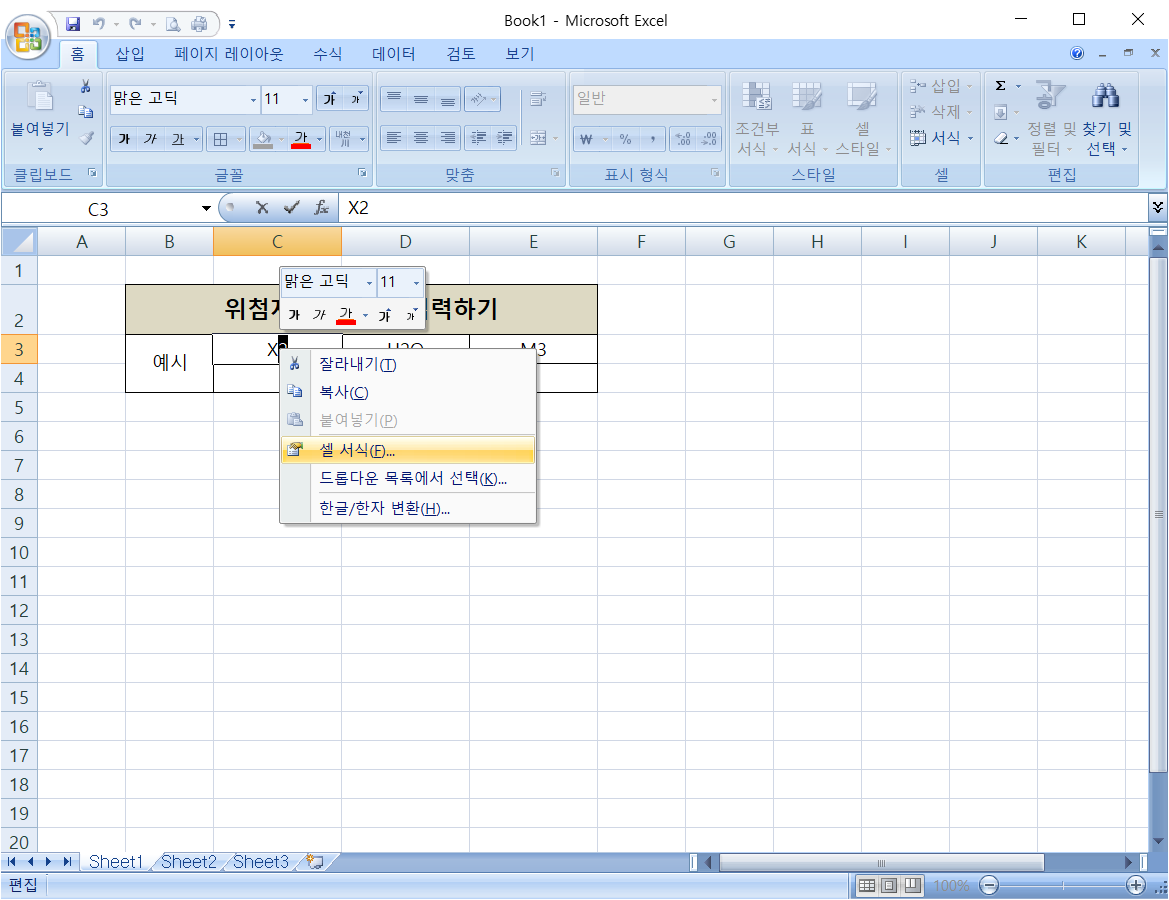The image size is (1169, 900).
Task: Click zoom in plus button
Action: pos(1135,885)
